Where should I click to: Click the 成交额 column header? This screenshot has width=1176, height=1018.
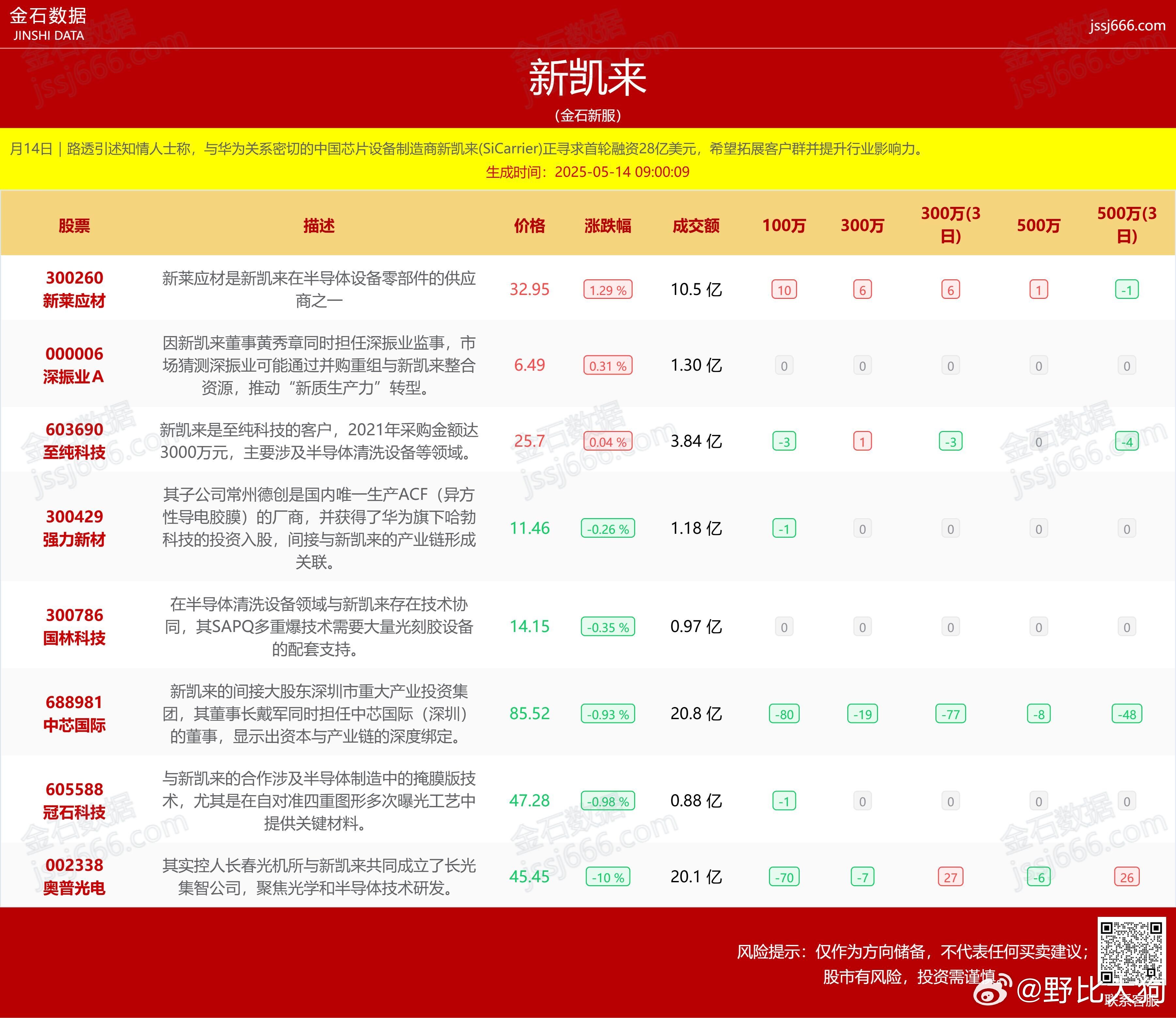click(x=696, y=225)
